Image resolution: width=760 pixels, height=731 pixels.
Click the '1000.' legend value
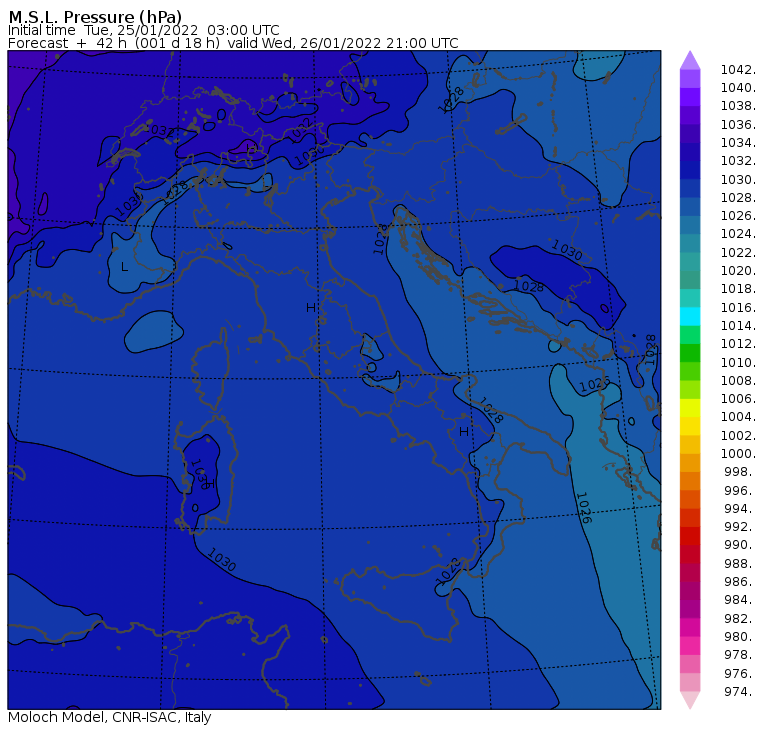pos(738,454)
